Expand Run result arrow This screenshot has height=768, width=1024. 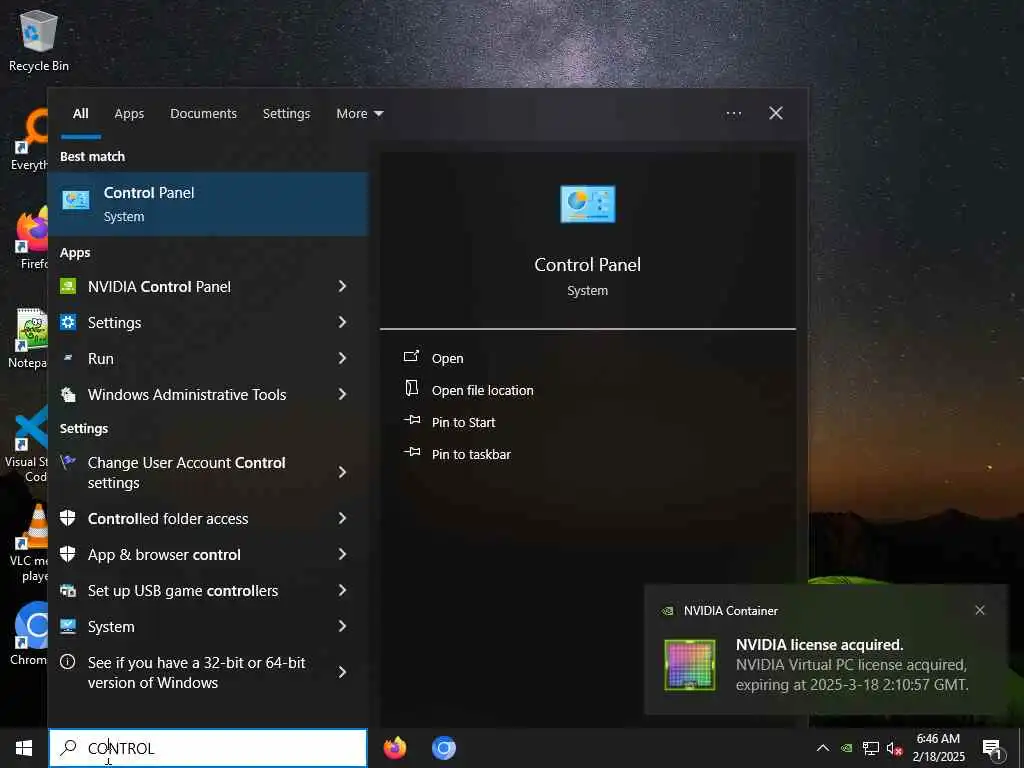click(342, 358)
